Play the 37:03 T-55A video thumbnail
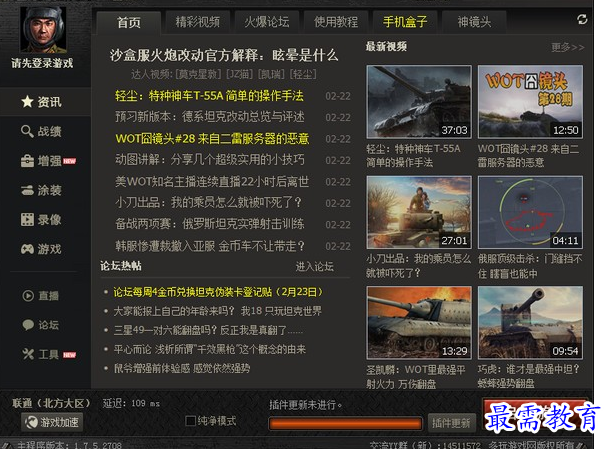609x449 pixels. (x=419, y=102)
